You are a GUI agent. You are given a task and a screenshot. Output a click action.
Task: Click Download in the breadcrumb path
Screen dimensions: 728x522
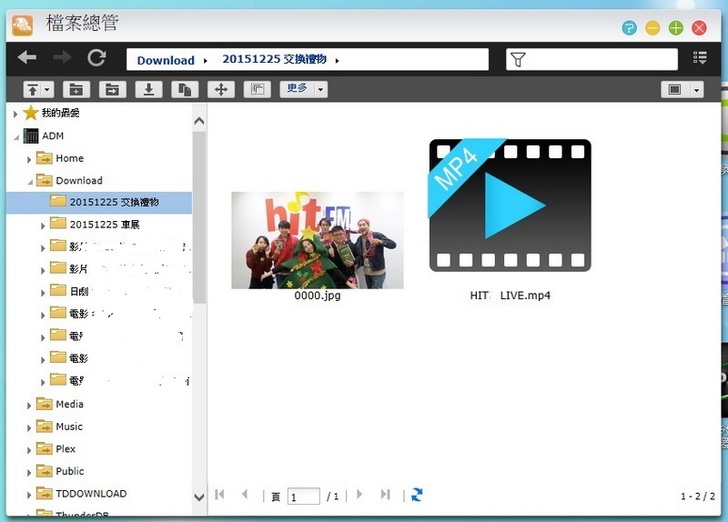[165, 60]
